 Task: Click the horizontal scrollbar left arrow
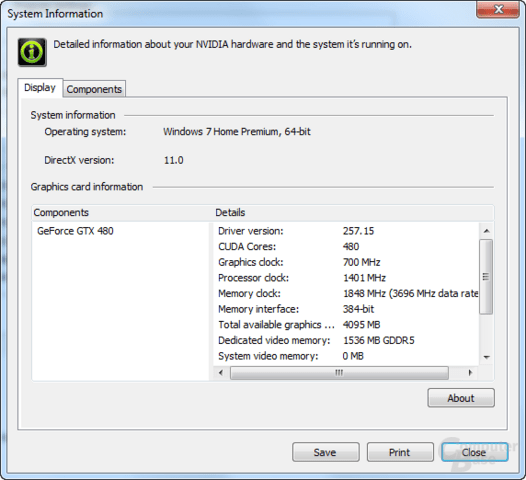click(221, 373)
